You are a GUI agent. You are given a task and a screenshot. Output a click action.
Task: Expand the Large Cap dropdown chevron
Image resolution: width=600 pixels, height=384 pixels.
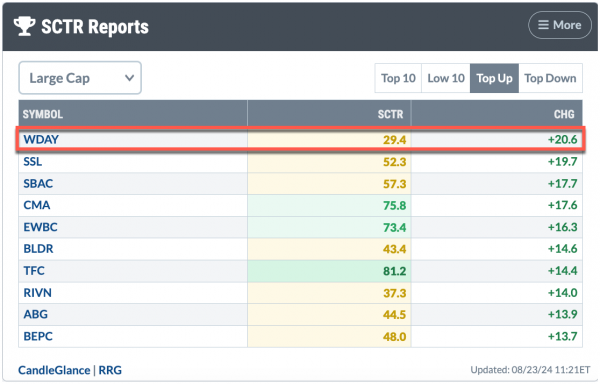[x=130, y=78]
